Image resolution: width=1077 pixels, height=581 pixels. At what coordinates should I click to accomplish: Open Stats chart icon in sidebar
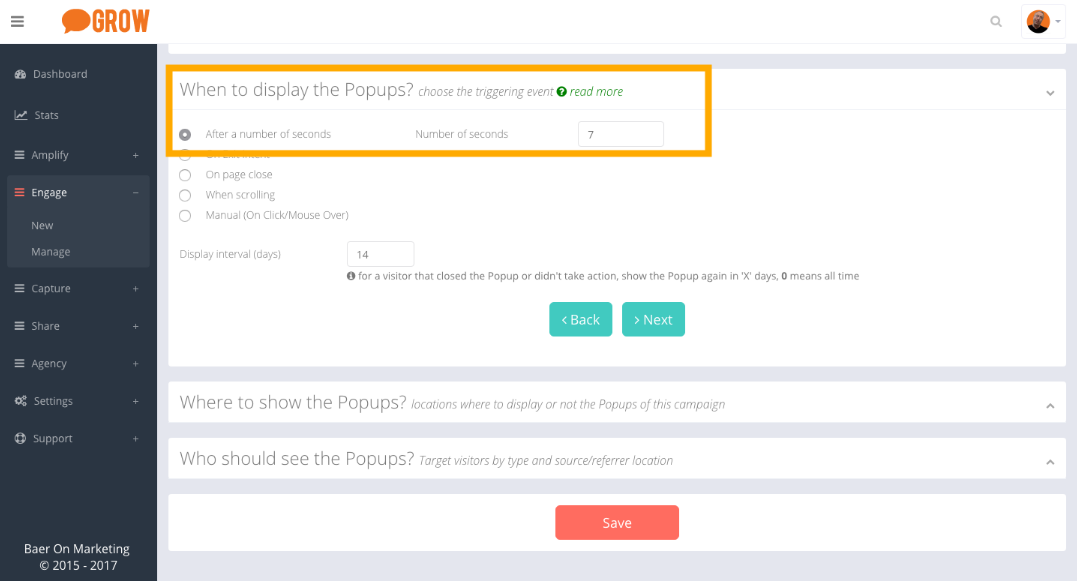coord(21,115)
